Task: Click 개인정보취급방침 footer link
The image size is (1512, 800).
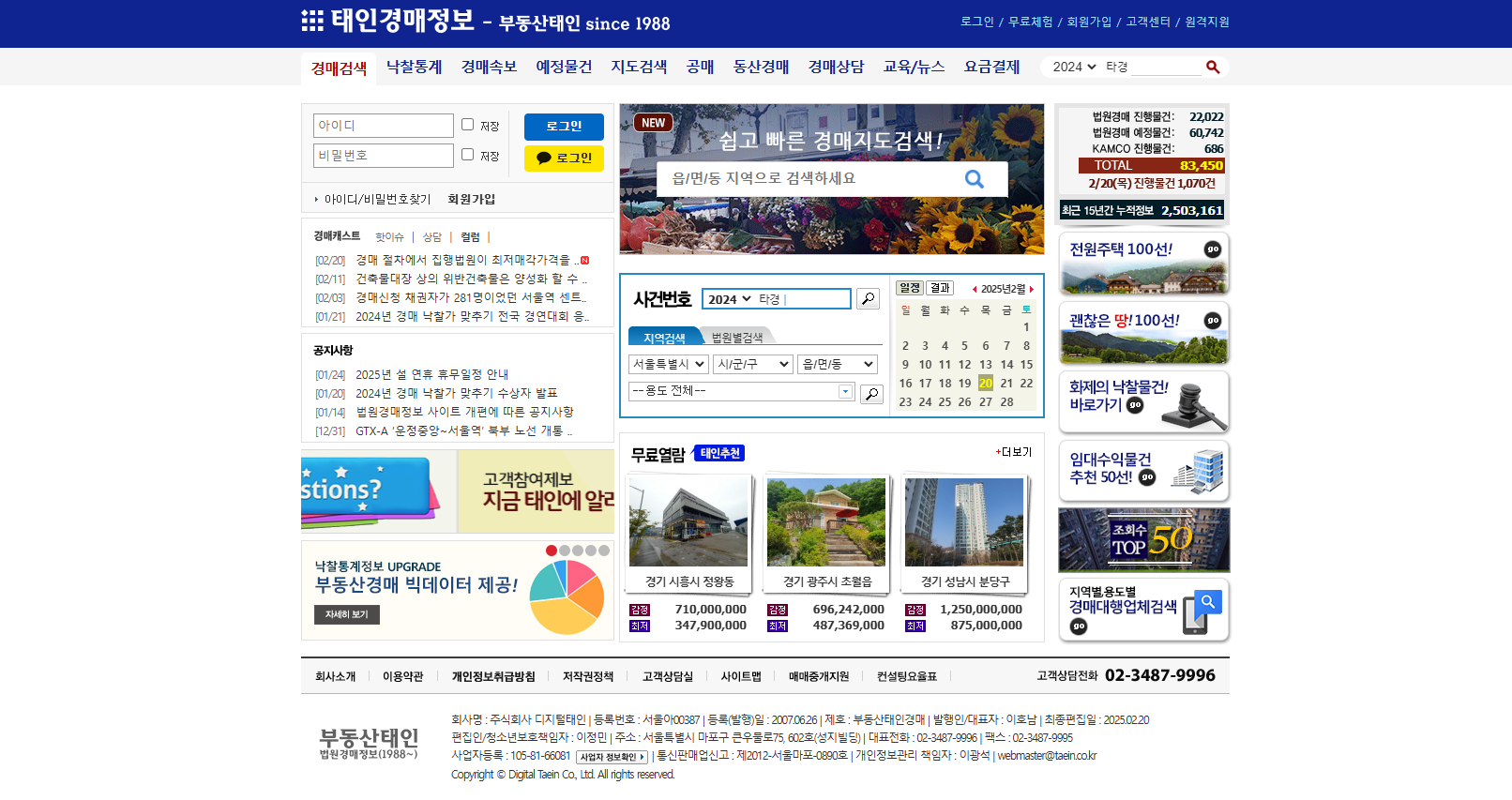Action: click(x=492, y=676)
